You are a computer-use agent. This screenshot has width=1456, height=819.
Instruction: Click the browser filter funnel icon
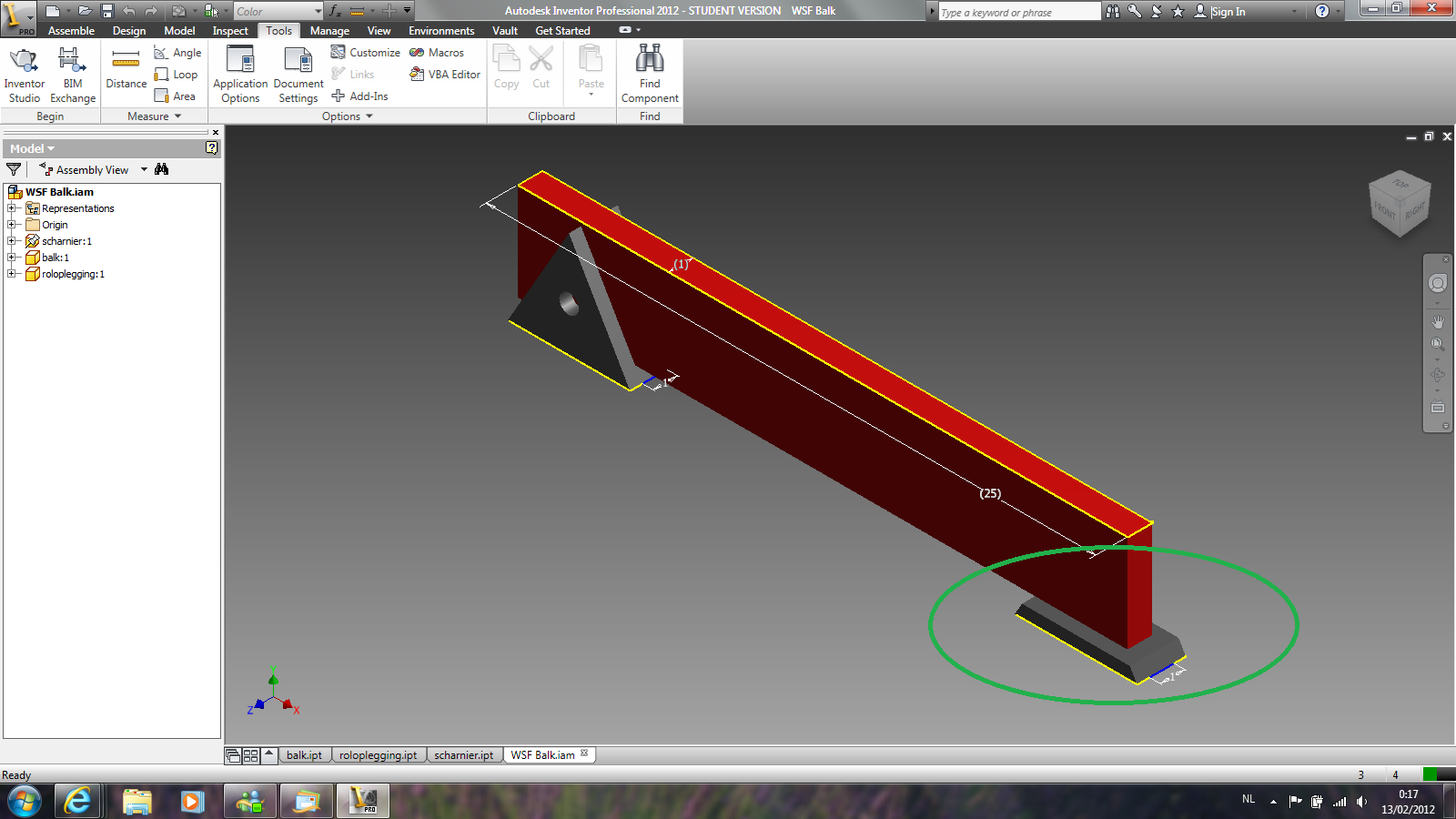tap(14, 169)
